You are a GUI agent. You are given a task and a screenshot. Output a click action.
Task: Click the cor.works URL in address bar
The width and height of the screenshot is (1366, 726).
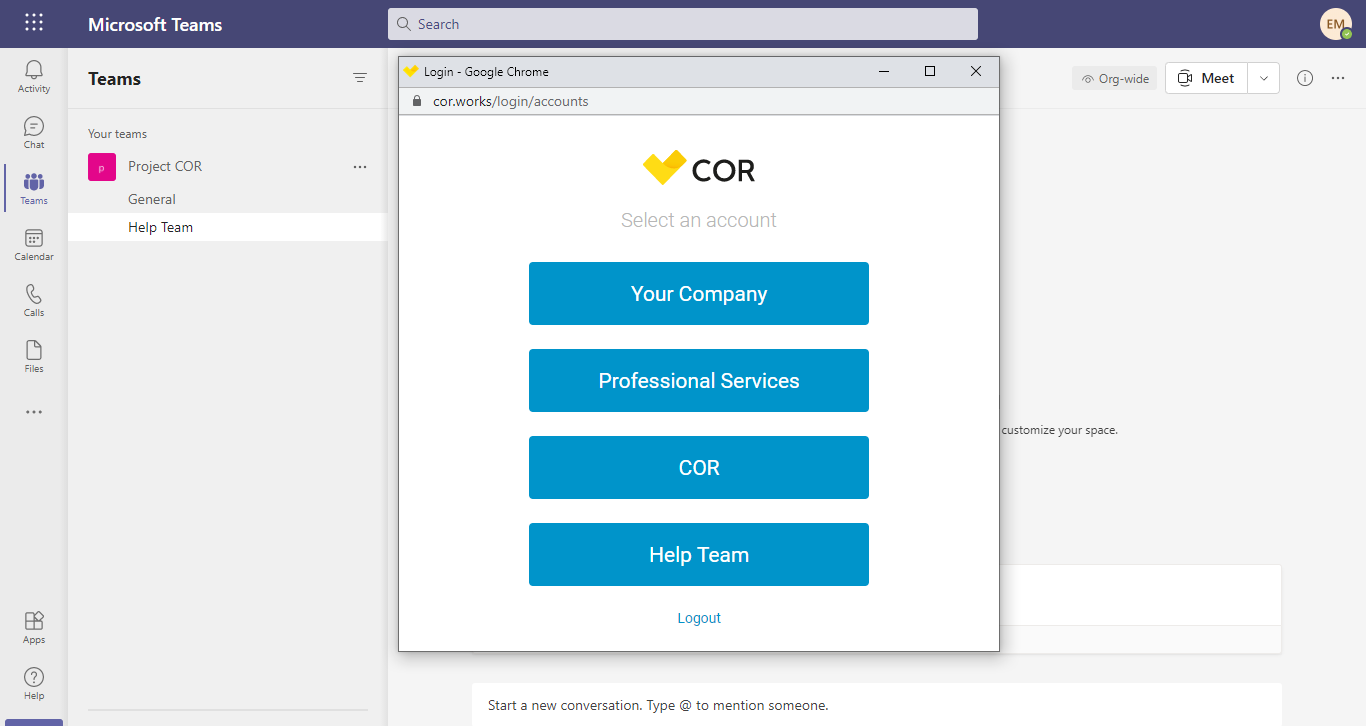510,101
